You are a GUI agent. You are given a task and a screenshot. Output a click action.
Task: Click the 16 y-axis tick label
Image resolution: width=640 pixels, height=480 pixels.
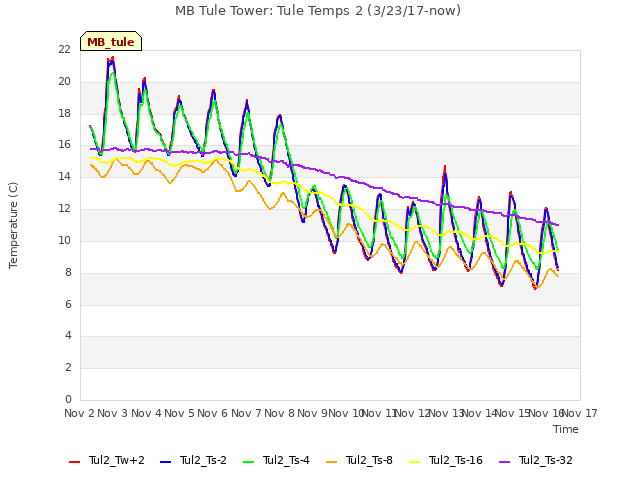coord(64,145)
